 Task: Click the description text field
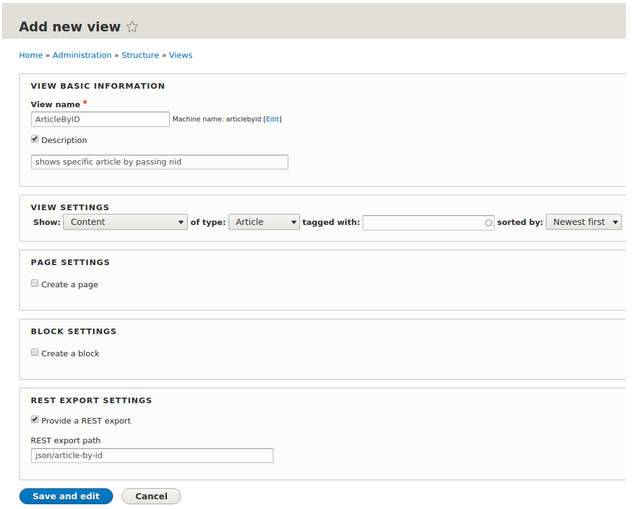159,162
